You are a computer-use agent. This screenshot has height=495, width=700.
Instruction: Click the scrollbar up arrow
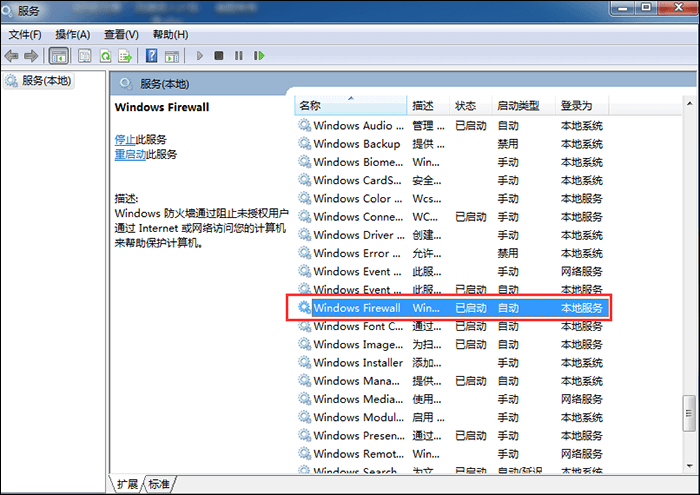coord(690,104)
